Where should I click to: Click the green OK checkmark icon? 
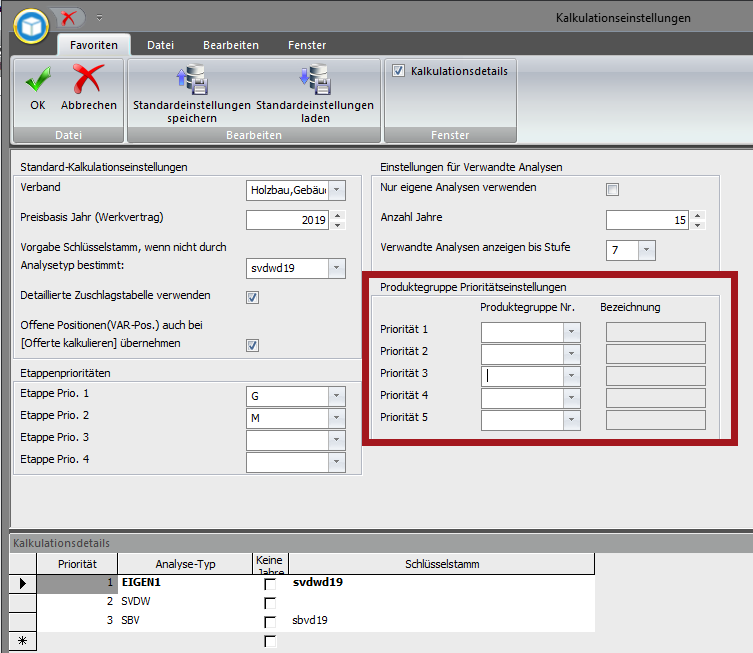coord(38,79)
